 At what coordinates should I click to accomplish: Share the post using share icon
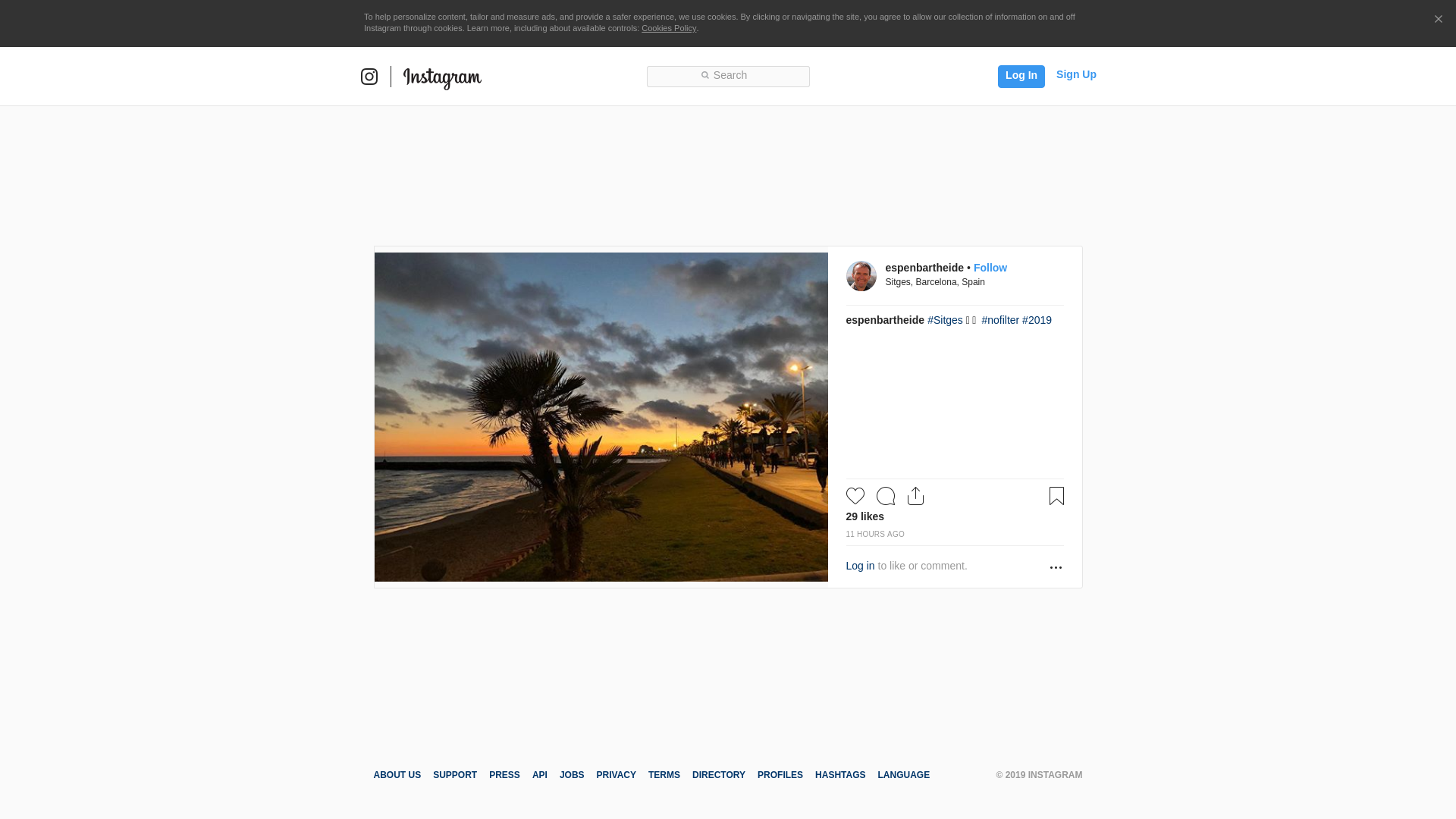[x=916, y=496]
